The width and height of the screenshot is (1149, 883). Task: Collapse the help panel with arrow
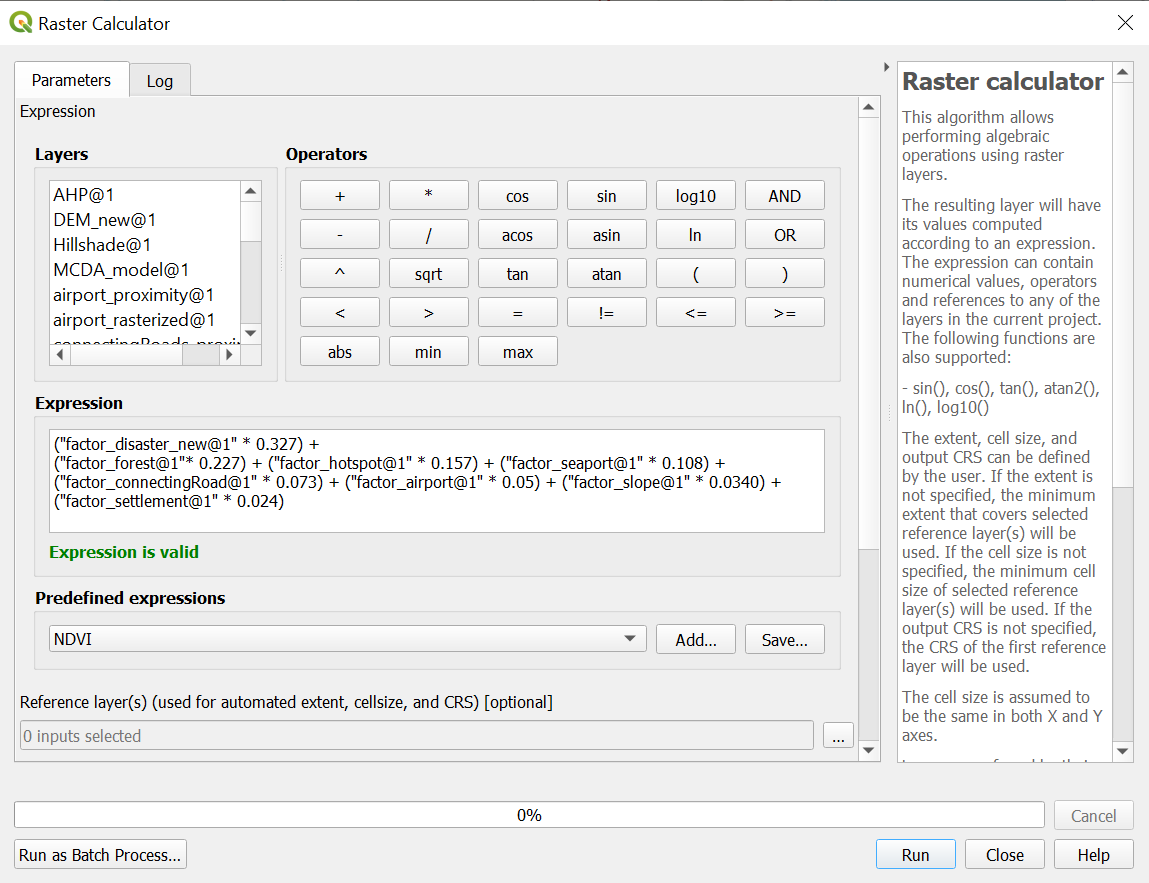tap(886, 68)
